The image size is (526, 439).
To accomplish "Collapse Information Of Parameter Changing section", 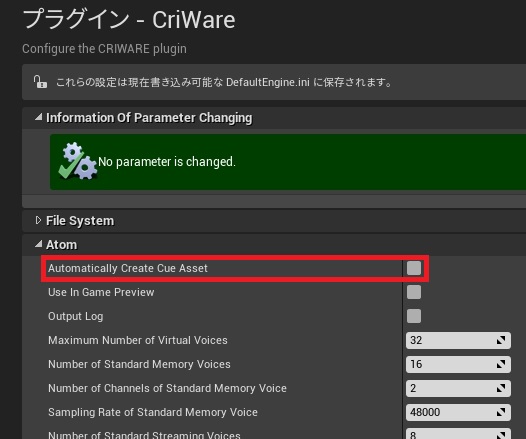I will [x=39, y=117].
